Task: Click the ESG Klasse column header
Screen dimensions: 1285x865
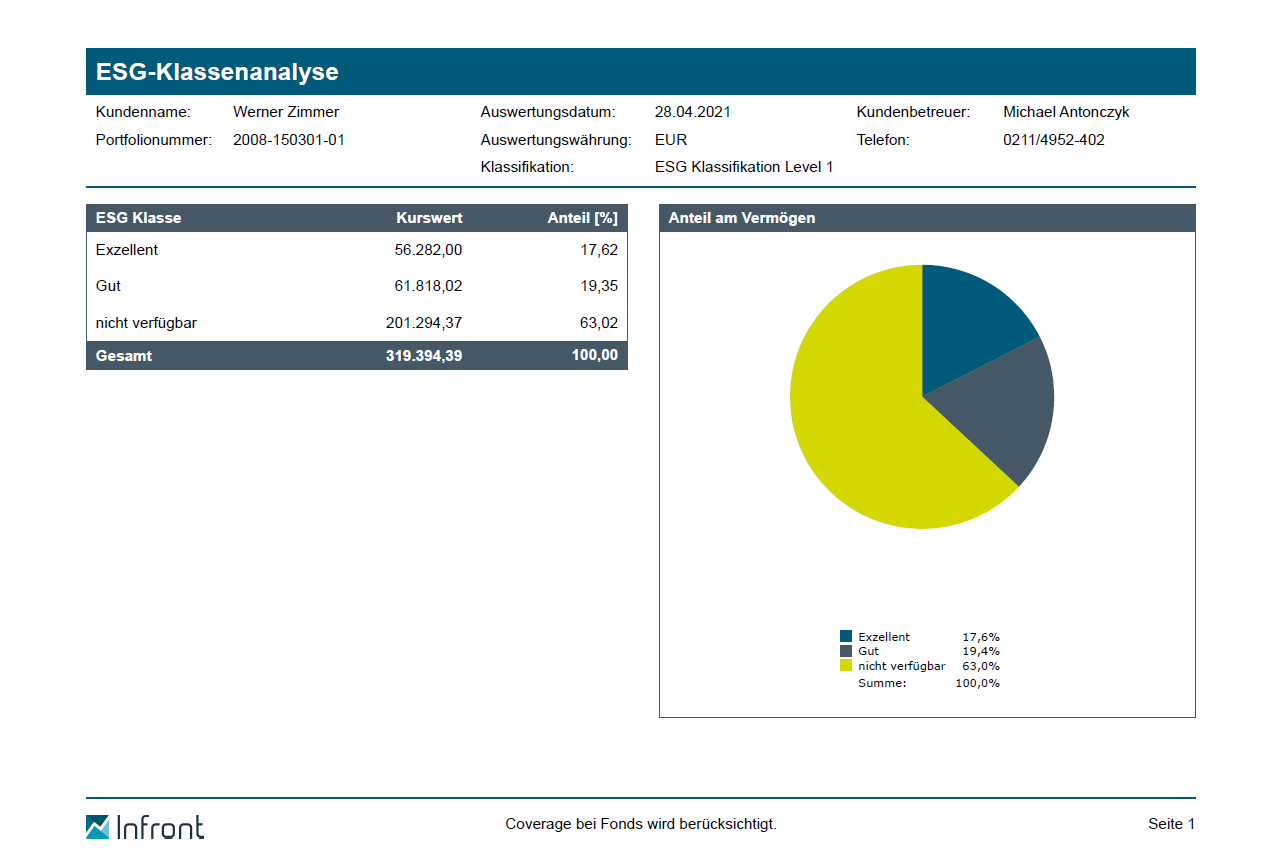Action: tap(139, 218)
